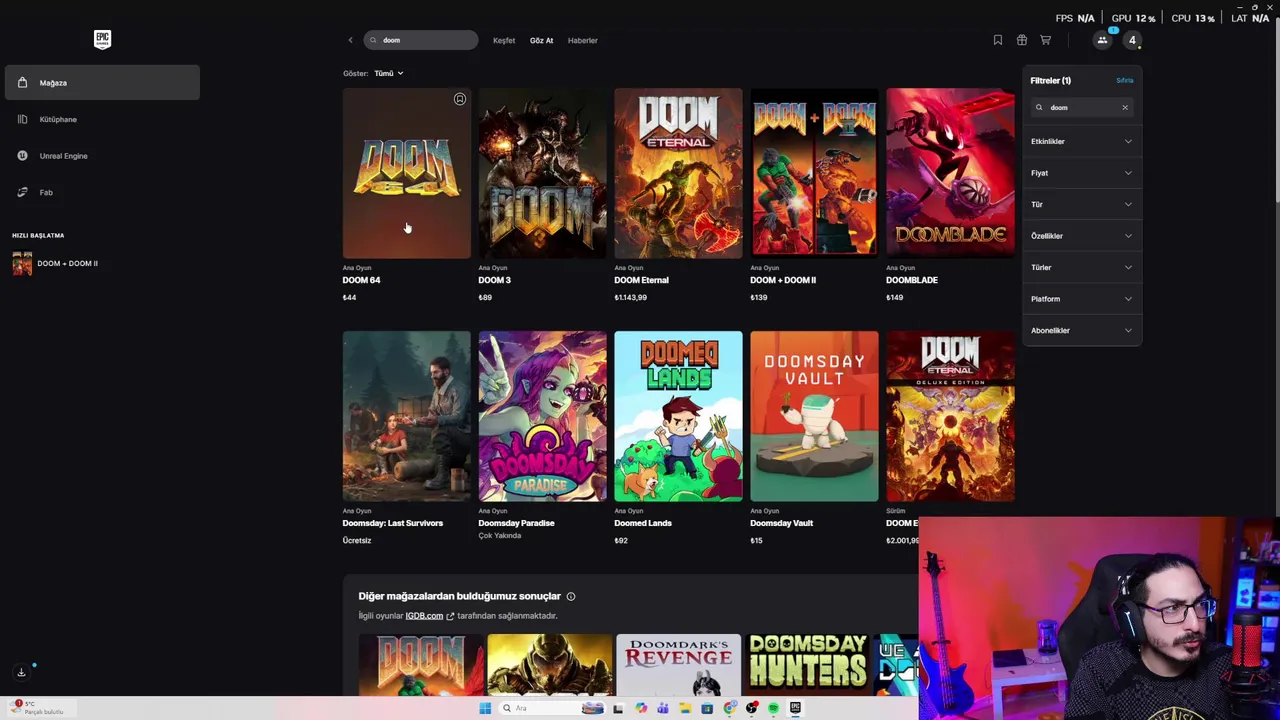Expand the Etkinlikler filter
1280x720 pixels.
(x=1082, y=141)
